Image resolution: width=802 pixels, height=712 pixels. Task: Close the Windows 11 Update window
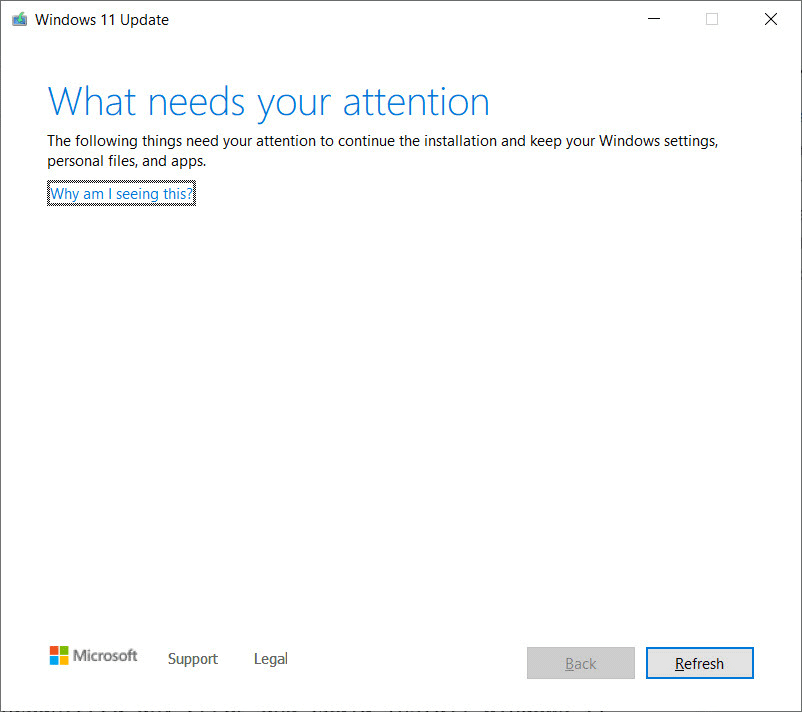(x=770, y=19)
